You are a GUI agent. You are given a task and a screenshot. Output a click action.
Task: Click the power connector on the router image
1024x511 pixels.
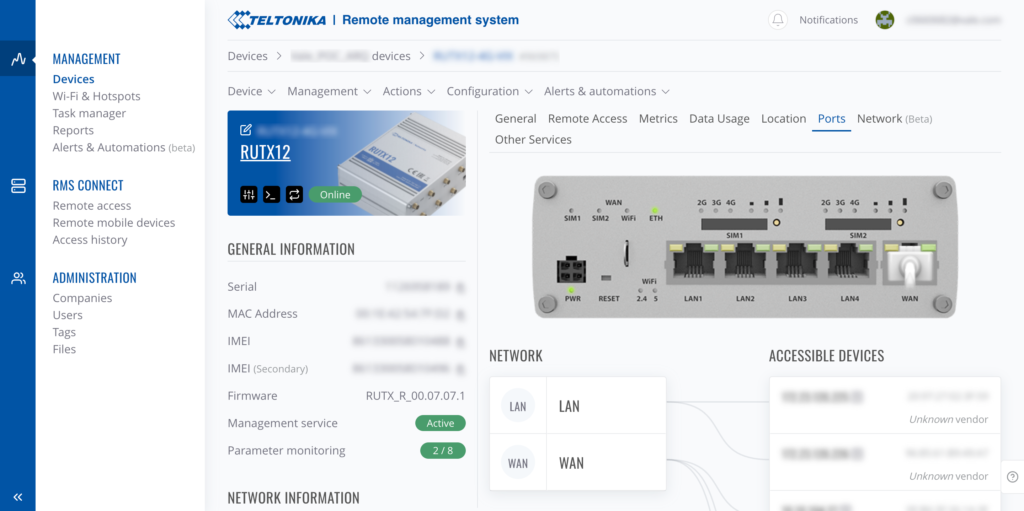click(570, 271)
